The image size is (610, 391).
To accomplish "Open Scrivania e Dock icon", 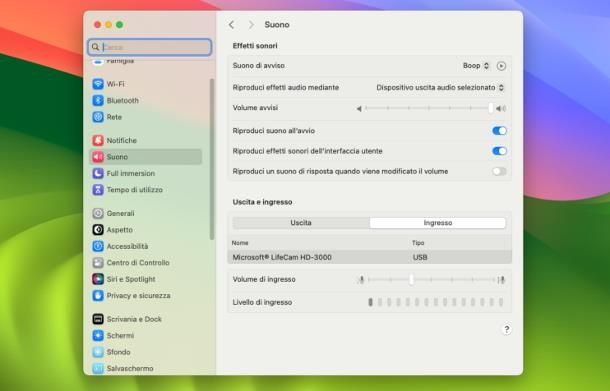I will click(98, 319).
